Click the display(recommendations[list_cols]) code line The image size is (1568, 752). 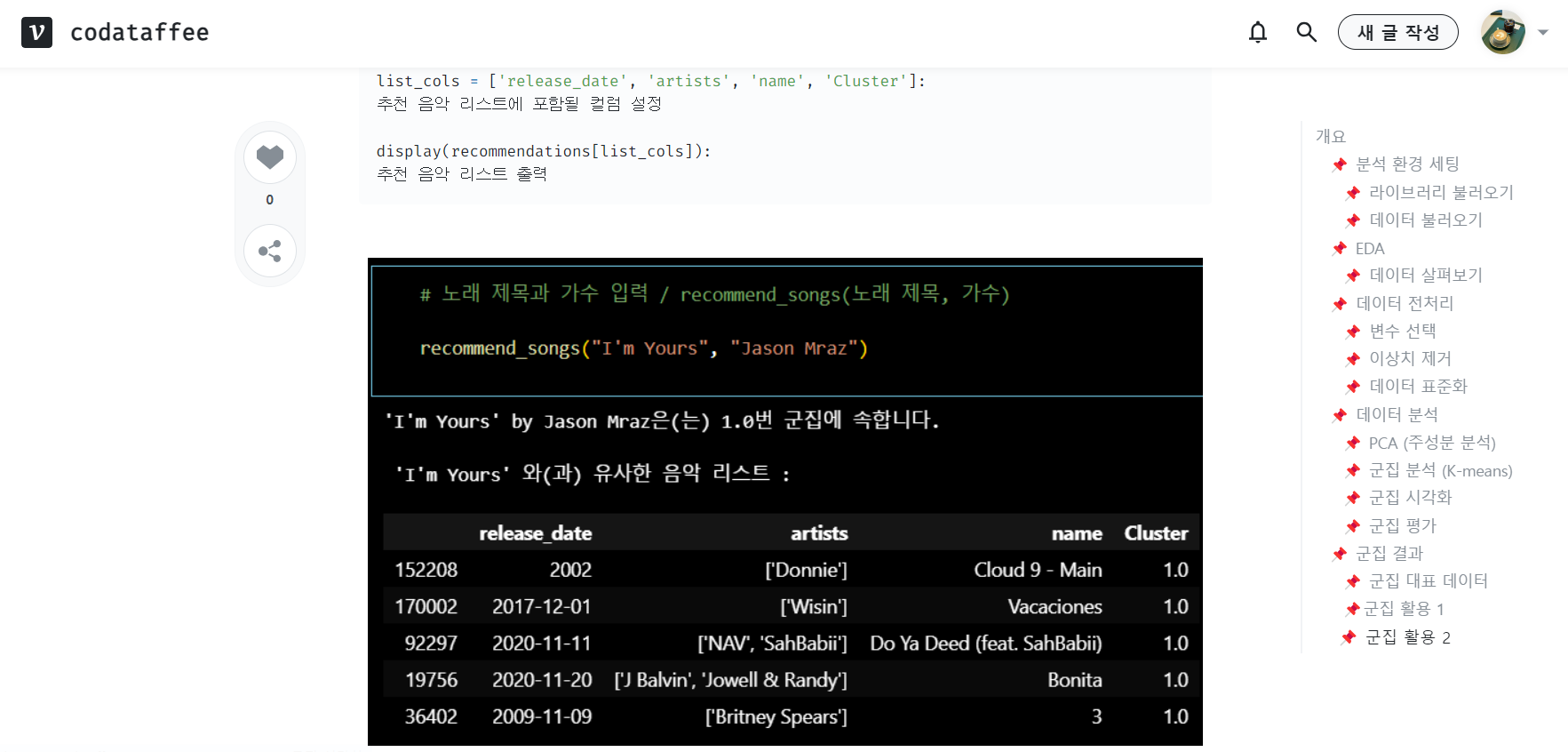coord(544,152)
